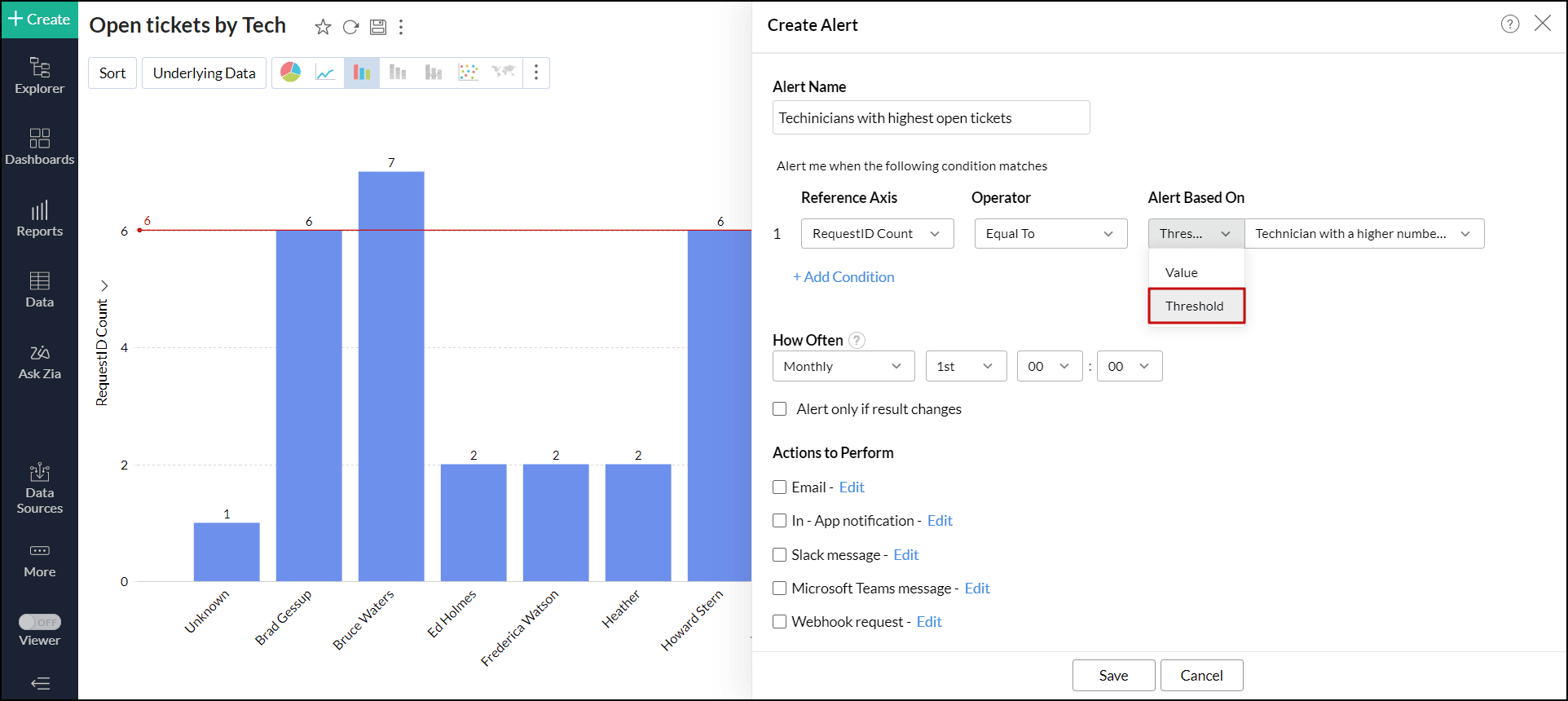Switch to the line chart icon

(x=326, y=73)
